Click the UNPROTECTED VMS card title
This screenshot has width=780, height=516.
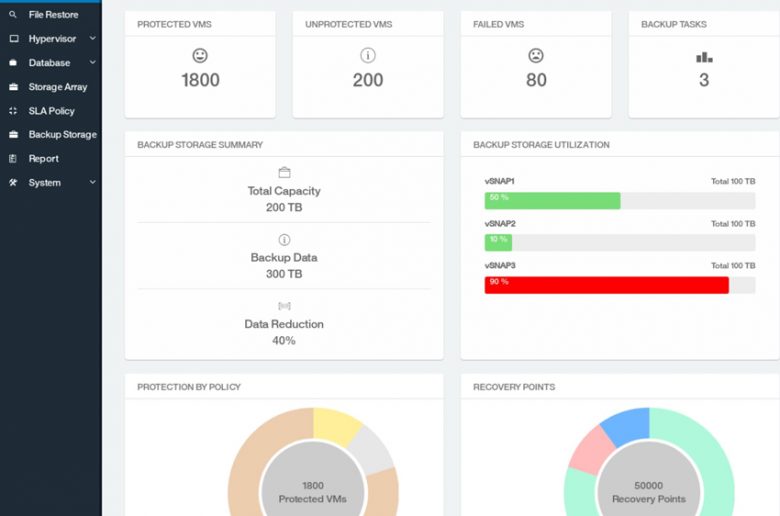(x=348, y=24)
